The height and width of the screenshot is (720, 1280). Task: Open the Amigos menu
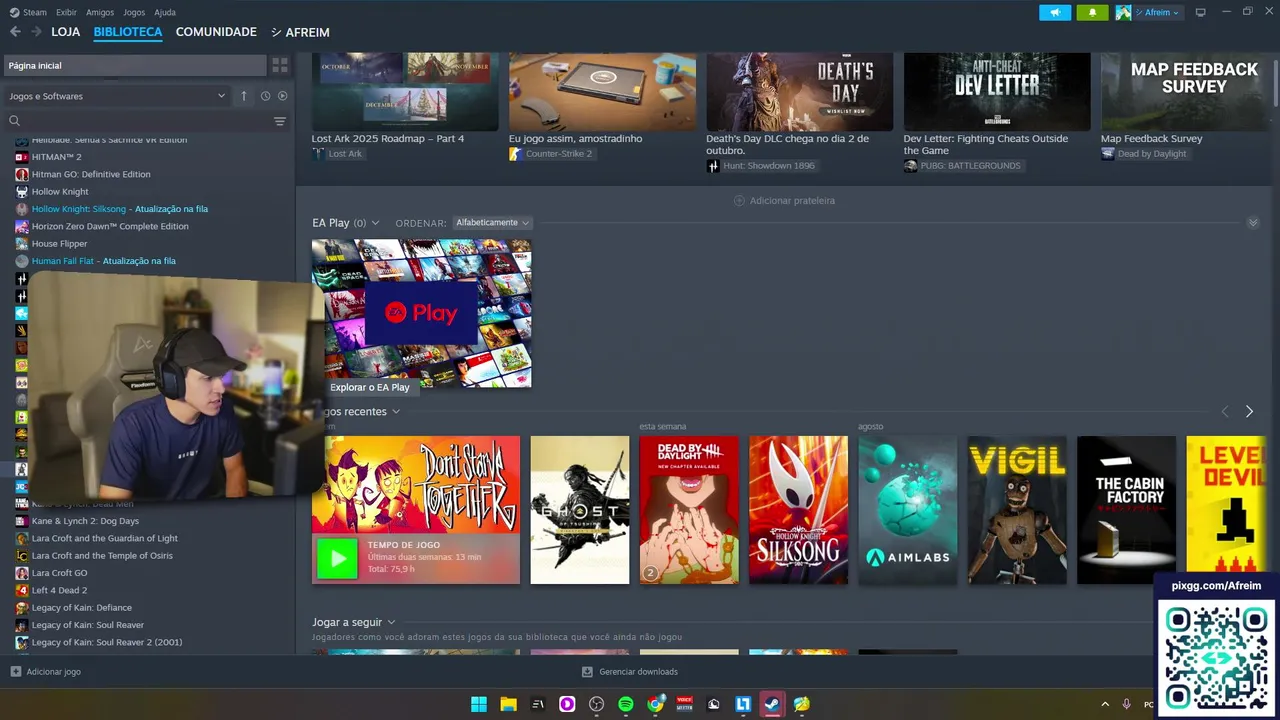[x=100, y=12]
